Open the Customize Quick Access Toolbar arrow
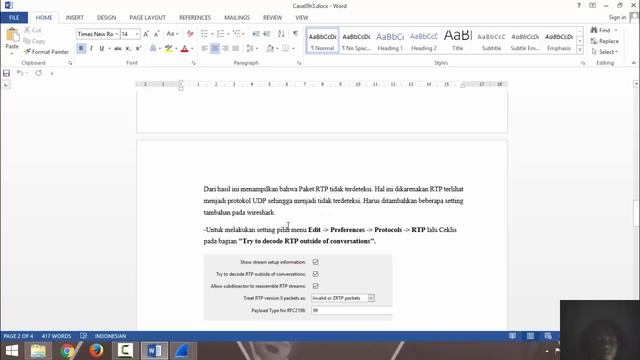The width and height of the screenshot is (640, 360). tap(52, 73)
